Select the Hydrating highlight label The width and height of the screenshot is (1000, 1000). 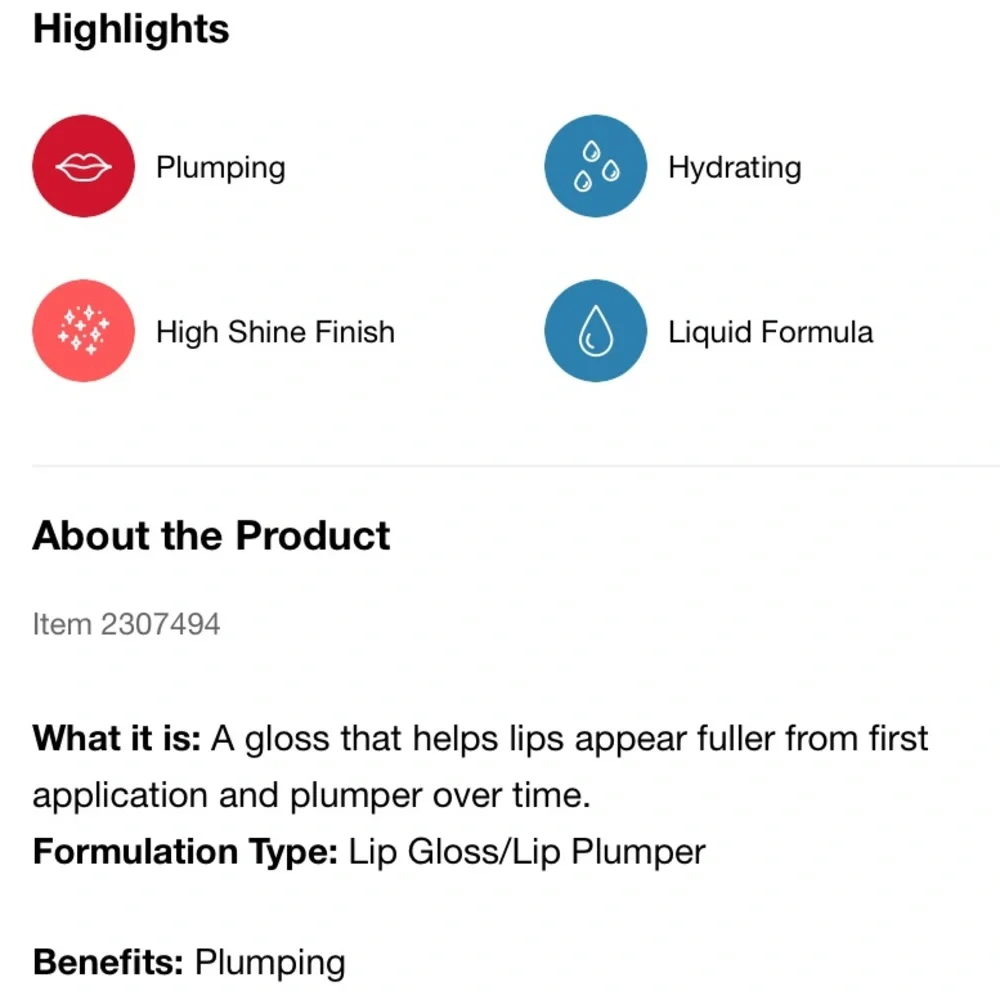(x=735, y=168)
